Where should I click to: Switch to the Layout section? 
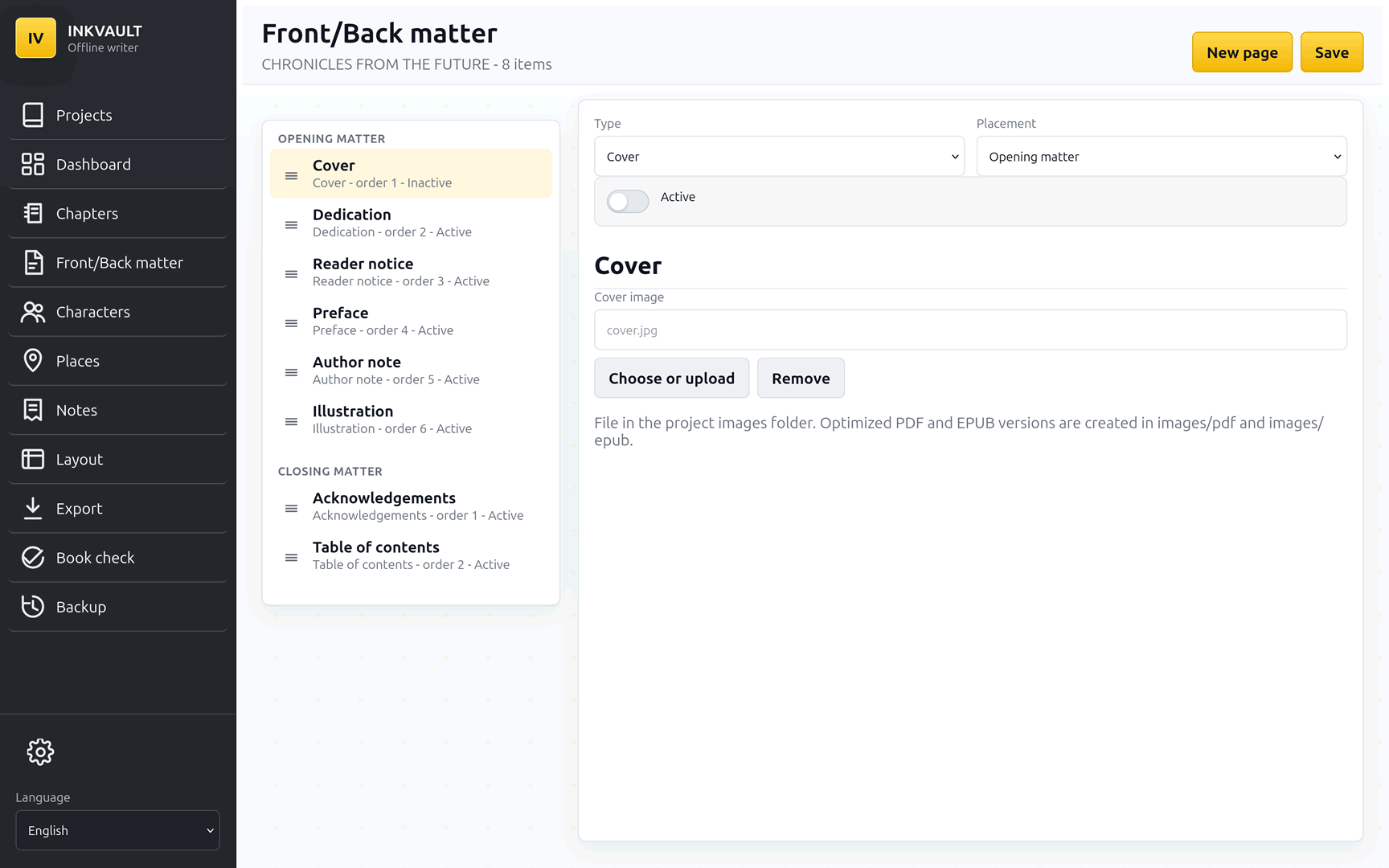tap(117, 459)
